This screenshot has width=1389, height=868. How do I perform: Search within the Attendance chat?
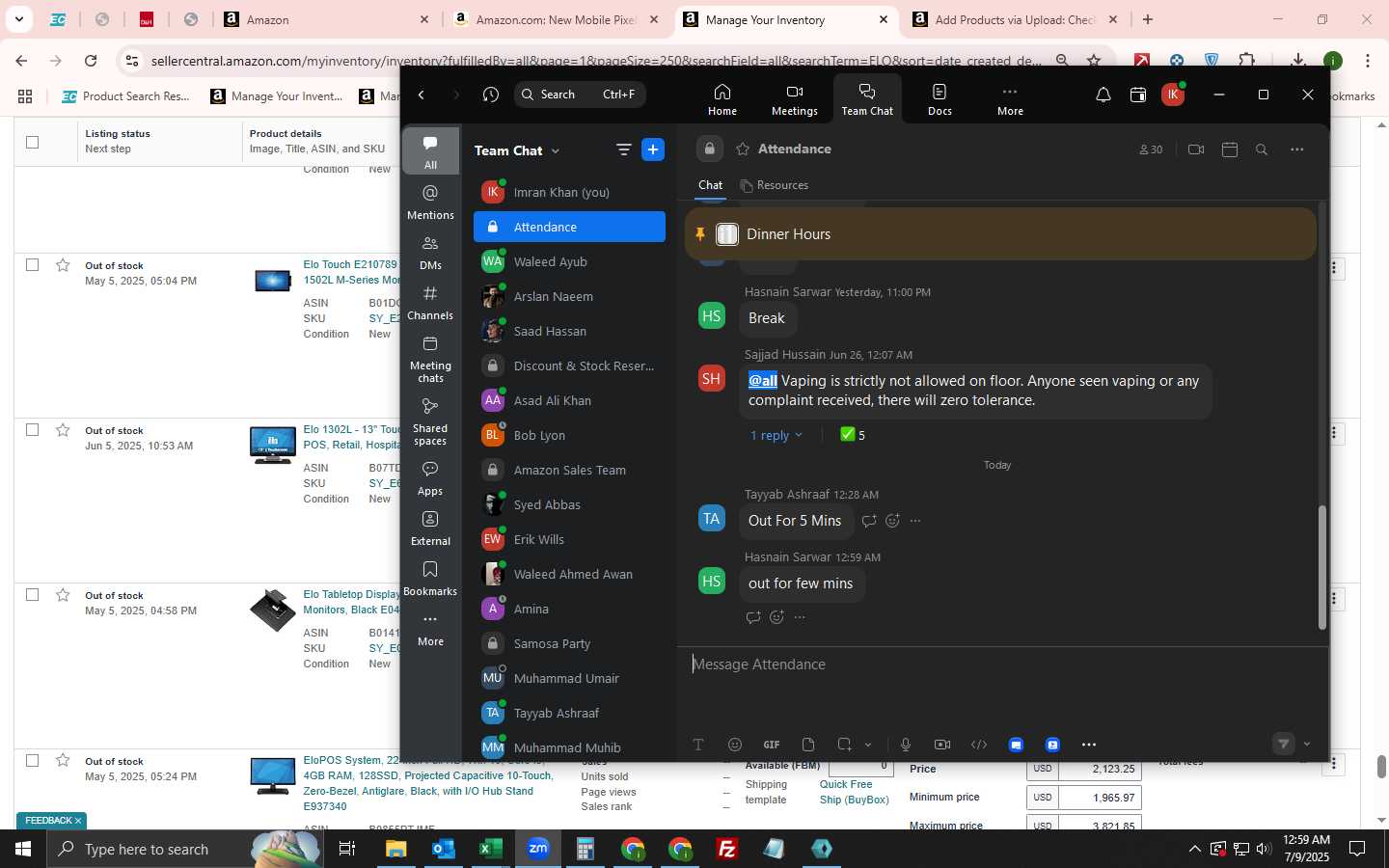coord(1262,149)
